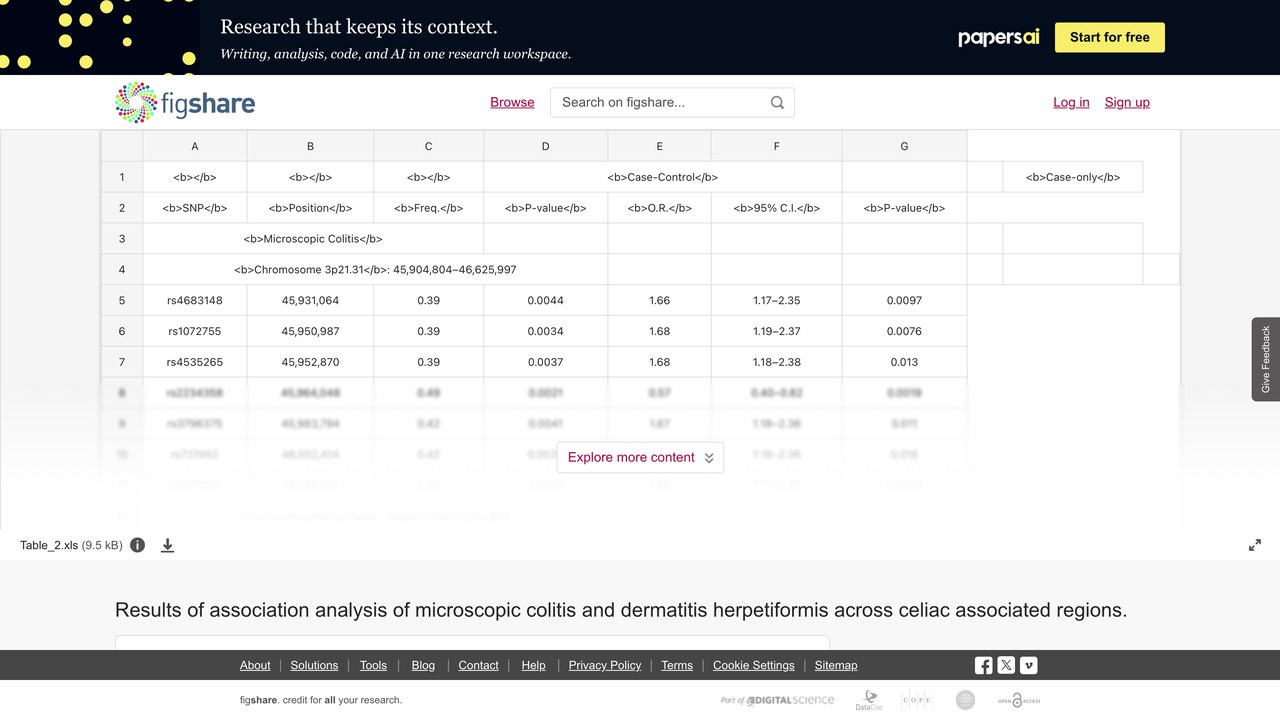The width and height of the screenshot is (1280, 720).
Task: Click the Table_2.xls file name
Action: pos(49,545)
